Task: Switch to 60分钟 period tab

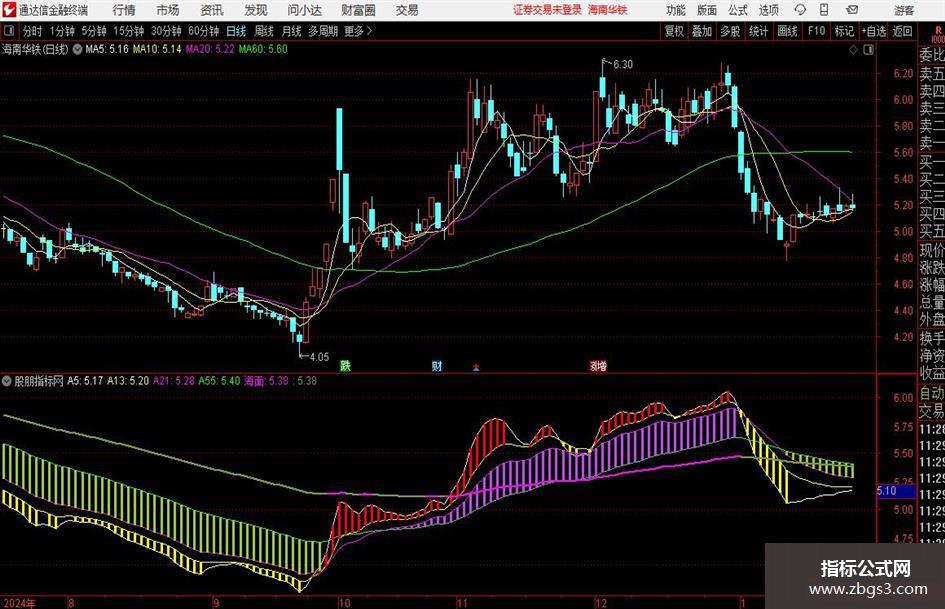Action: click(x=204, y=31)
